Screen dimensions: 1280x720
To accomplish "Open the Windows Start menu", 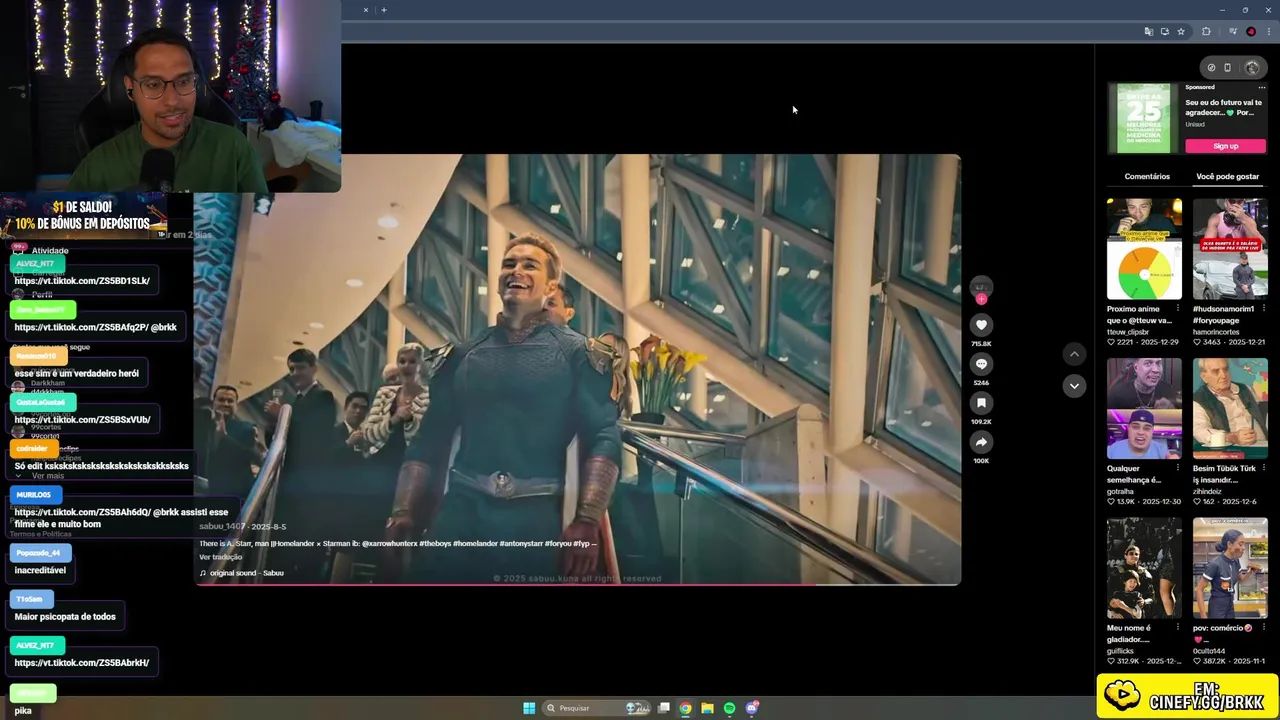I will [x=529, y=708].
